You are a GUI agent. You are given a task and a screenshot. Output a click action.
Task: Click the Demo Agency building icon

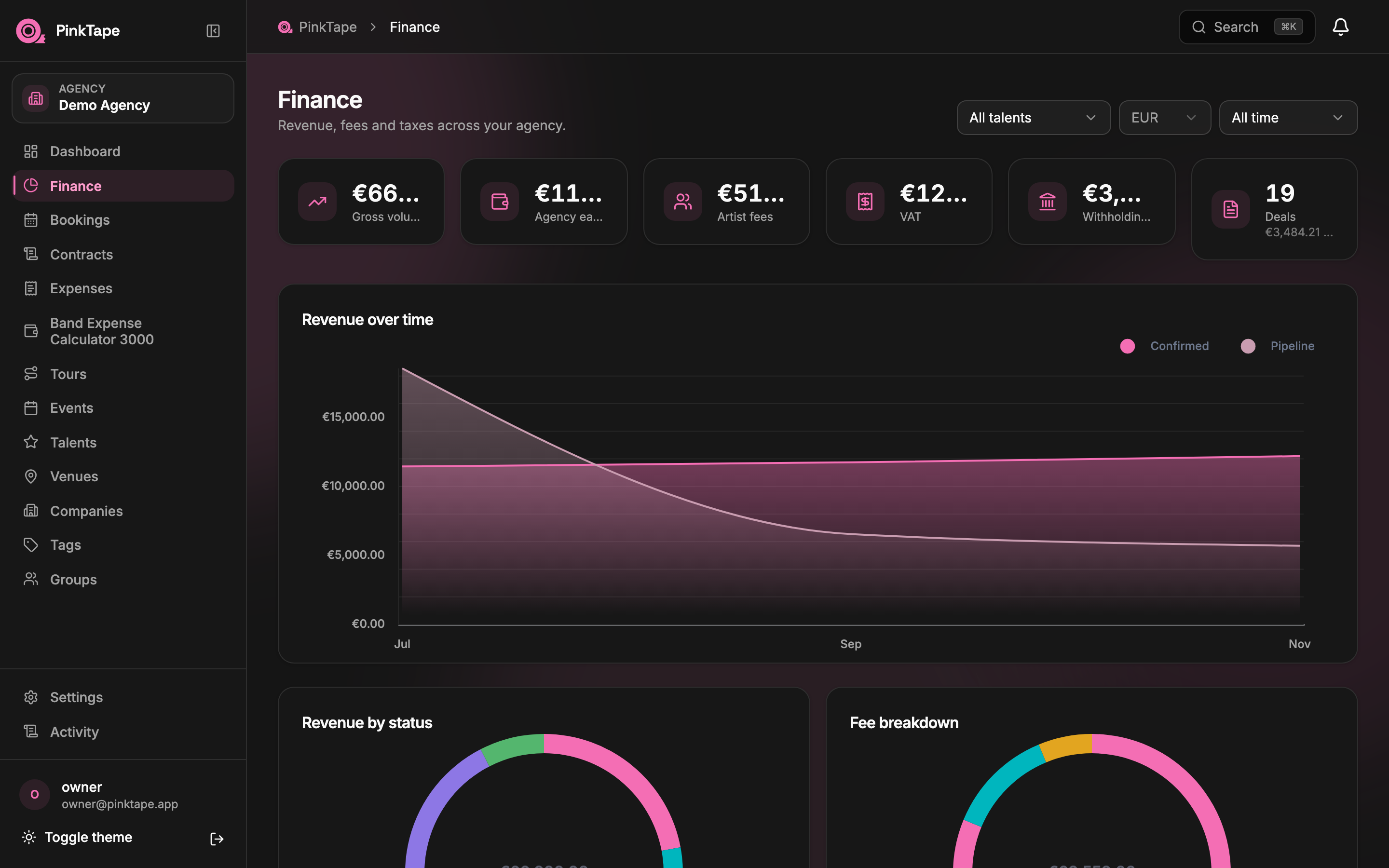click(x=36, y=98)
